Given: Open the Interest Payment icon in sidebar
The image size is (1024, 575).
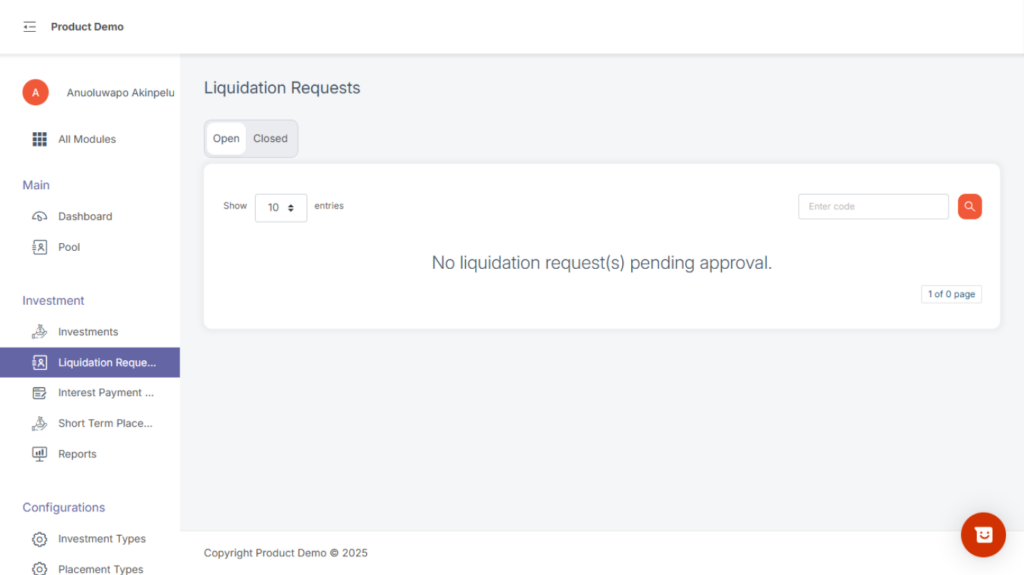Looking at the screenshot, I should (40, 393).
